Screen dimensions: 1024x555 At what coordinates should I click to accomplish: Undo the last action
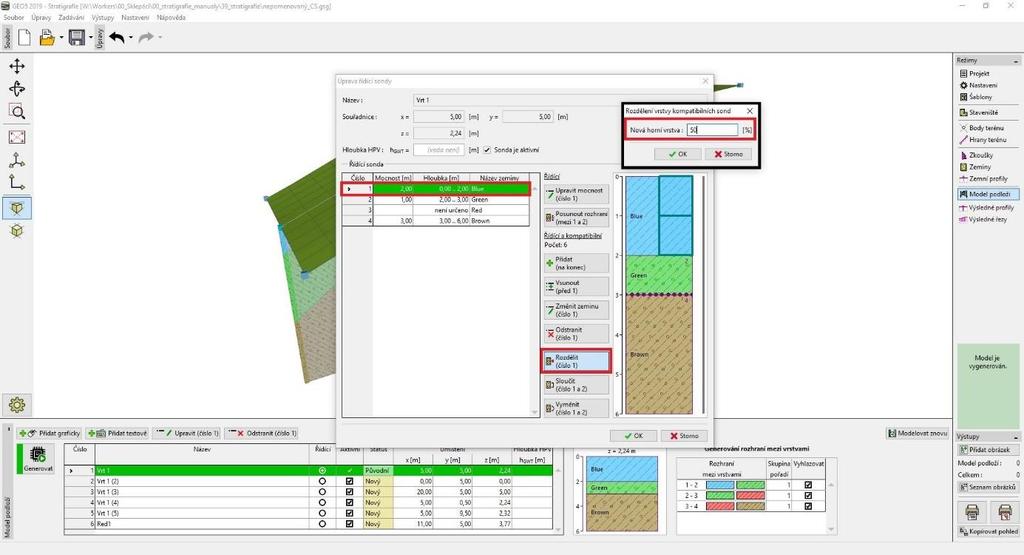117,37
